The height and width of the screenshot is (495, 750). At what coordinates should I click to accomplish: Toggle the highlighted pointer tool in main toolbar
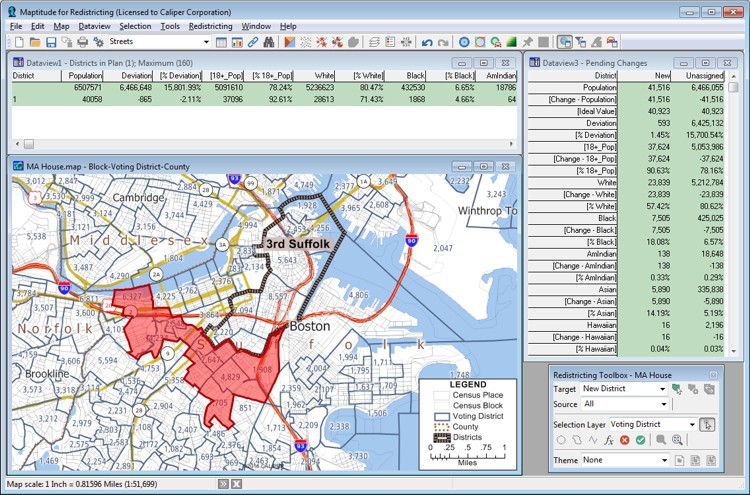tap(565, 42)
